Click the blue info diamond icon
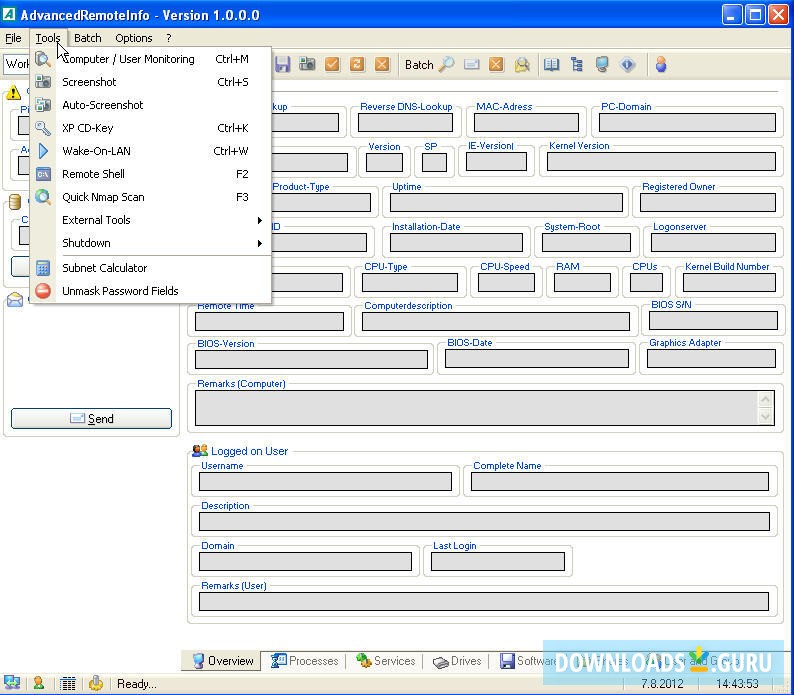This screenshot has height=695, width=794. tap(627, 64)
